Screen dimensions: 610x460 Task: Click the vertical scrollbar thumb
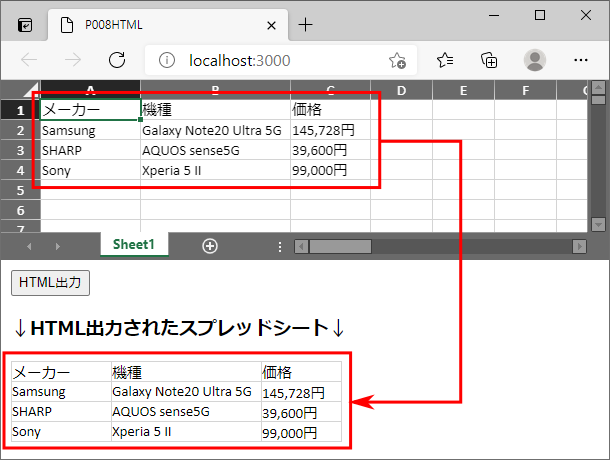point(598,100)
